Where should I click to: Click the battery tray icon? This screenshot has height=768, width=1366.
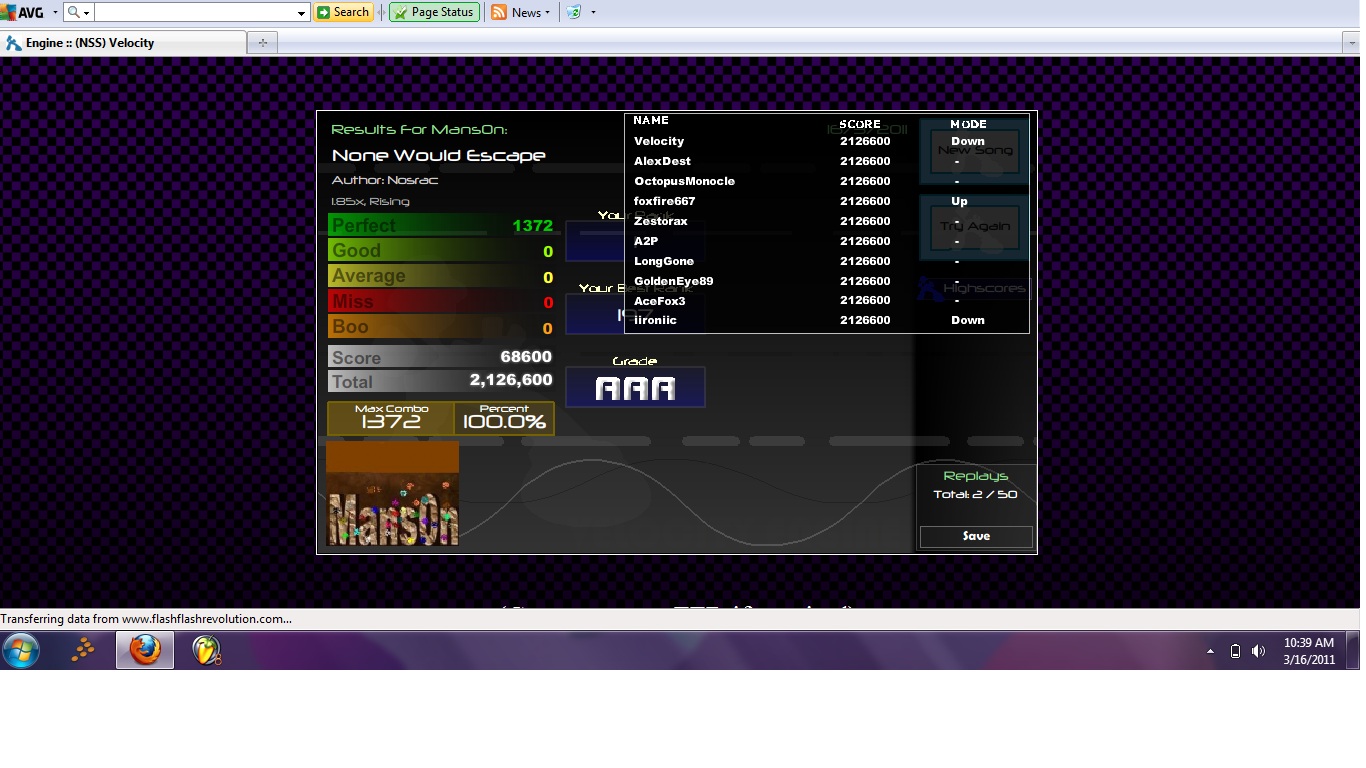click(x=1235, y=651)
